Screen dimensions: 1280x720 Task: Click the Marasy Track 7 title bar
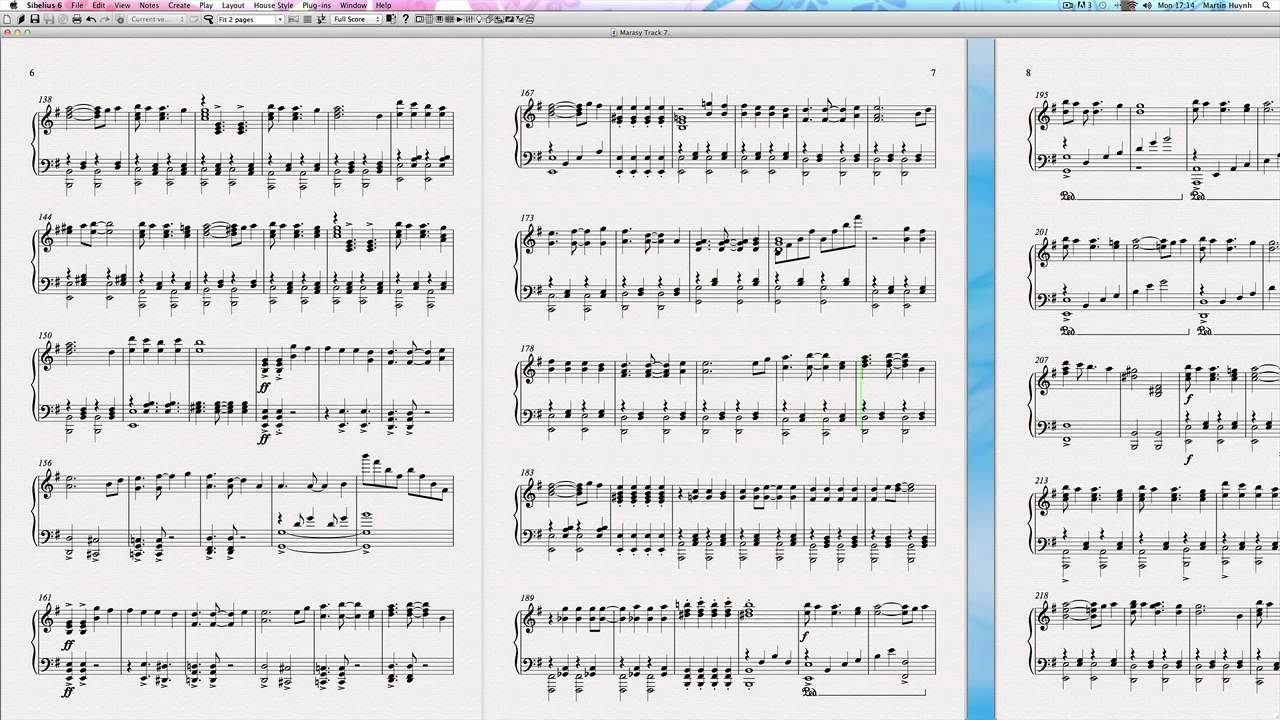point(640,33)
